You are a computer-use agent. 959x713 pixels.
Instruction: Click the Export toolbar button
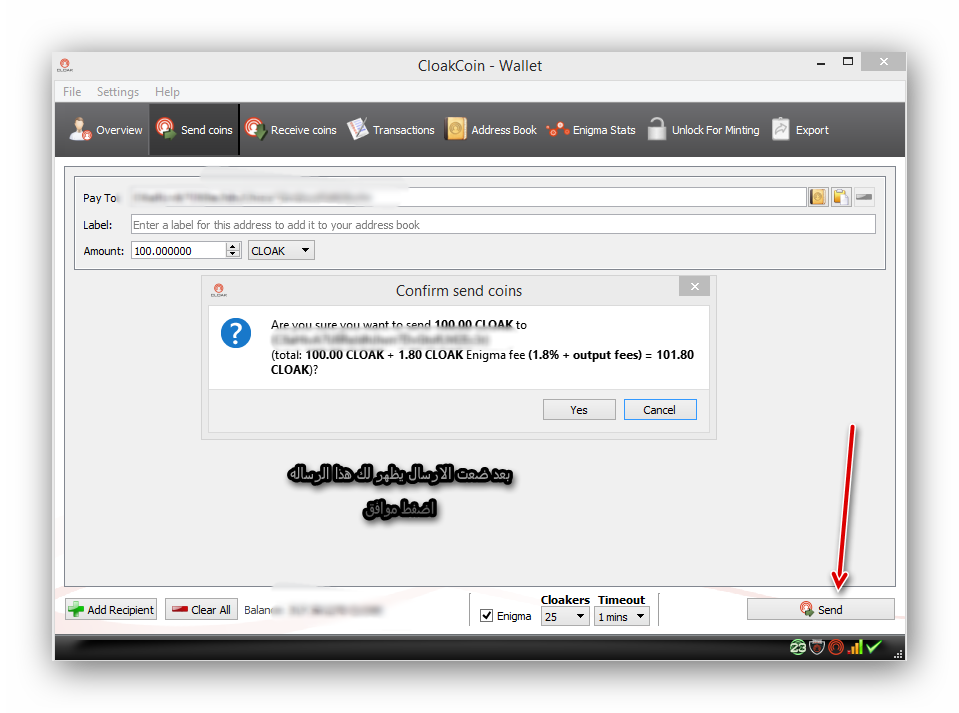pos(800,130)
